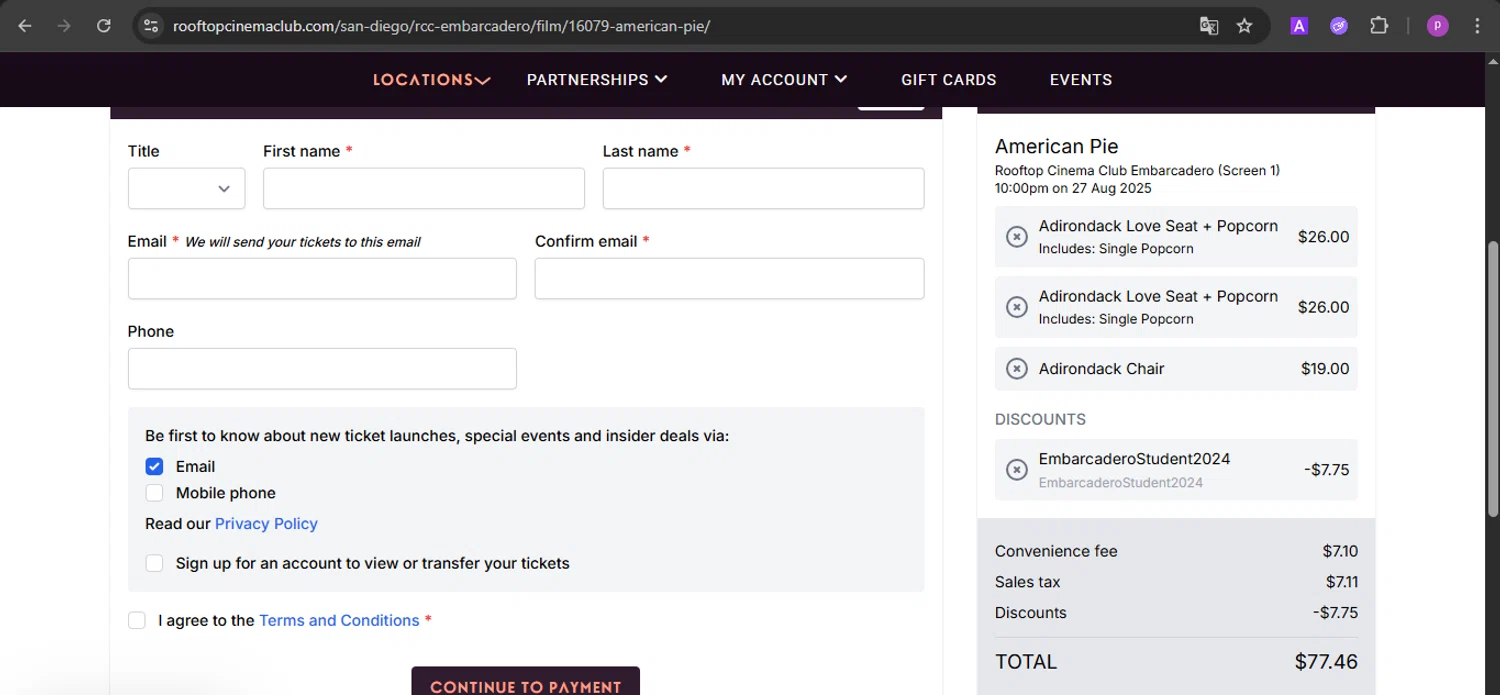Open the Events page
This screenshot has width=1500, height=695.
coord(1081,80)
